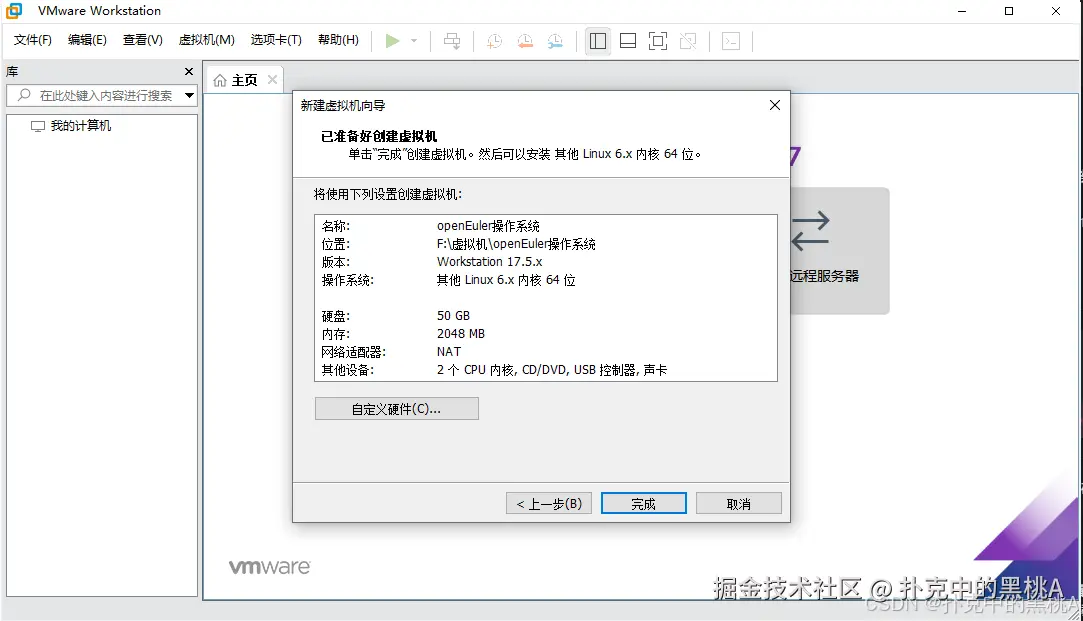
Task: Toggle the tabs display icon on the toolbar
Action: [x=598, y=41]
